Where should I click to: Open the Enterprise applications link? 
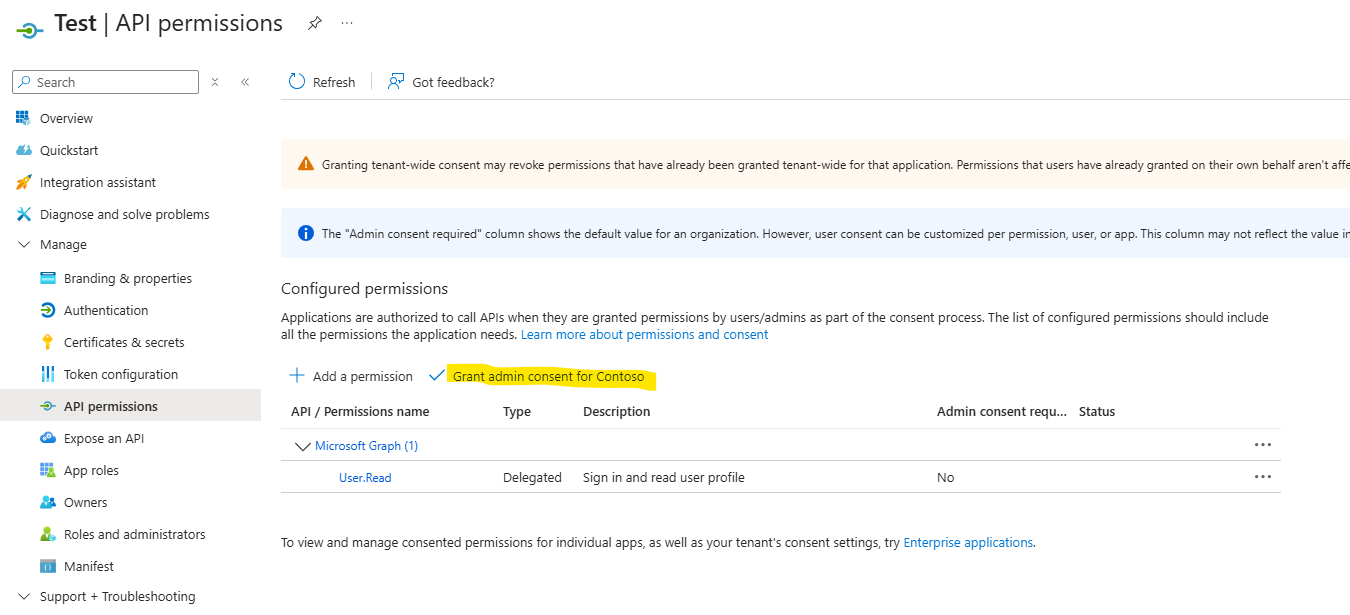pyautogui.click(x=968, y=542)
